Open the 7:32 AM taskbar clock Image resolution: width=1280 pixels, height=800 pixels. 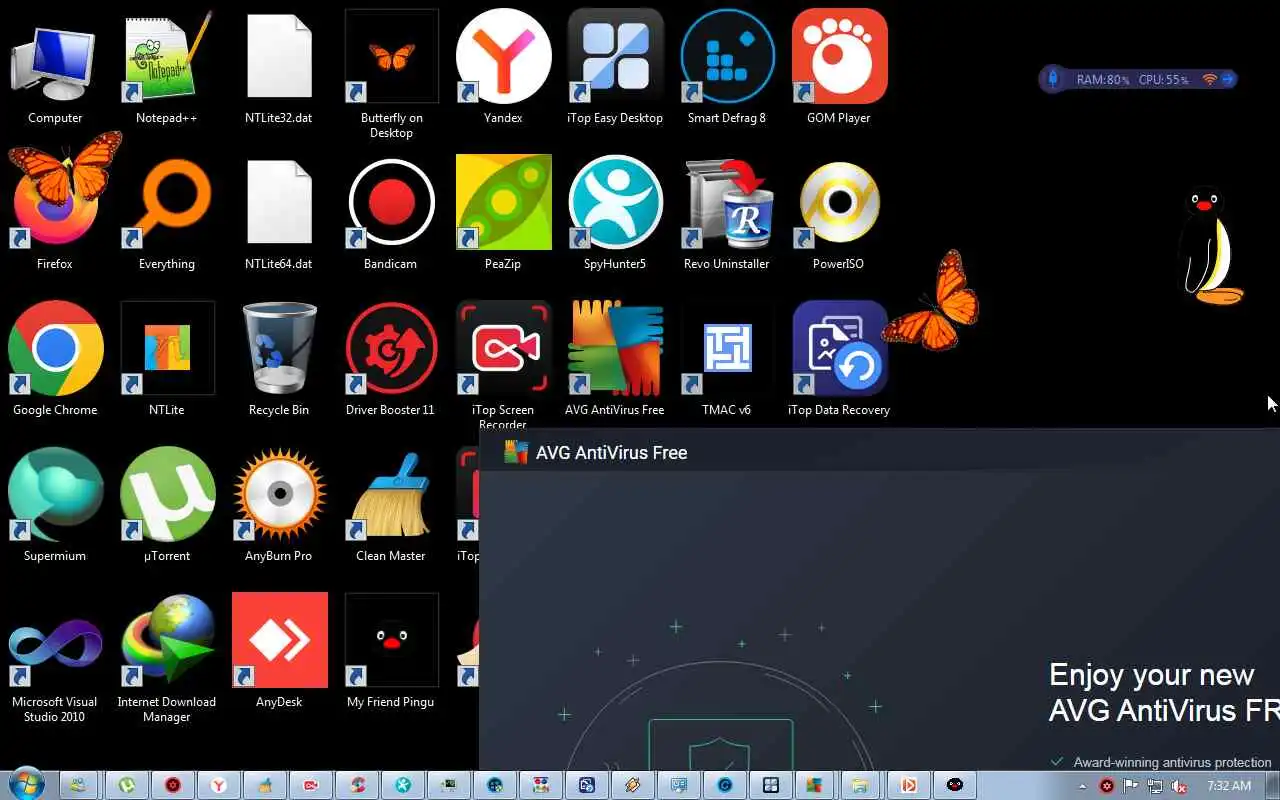1229,786
